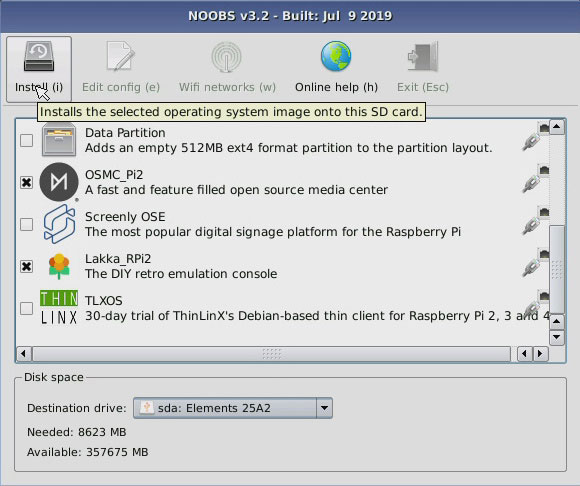This screenshot has height=486, width=580.
Task: Click the Data Partition drawer icon
Action: (x=59, y=140)
